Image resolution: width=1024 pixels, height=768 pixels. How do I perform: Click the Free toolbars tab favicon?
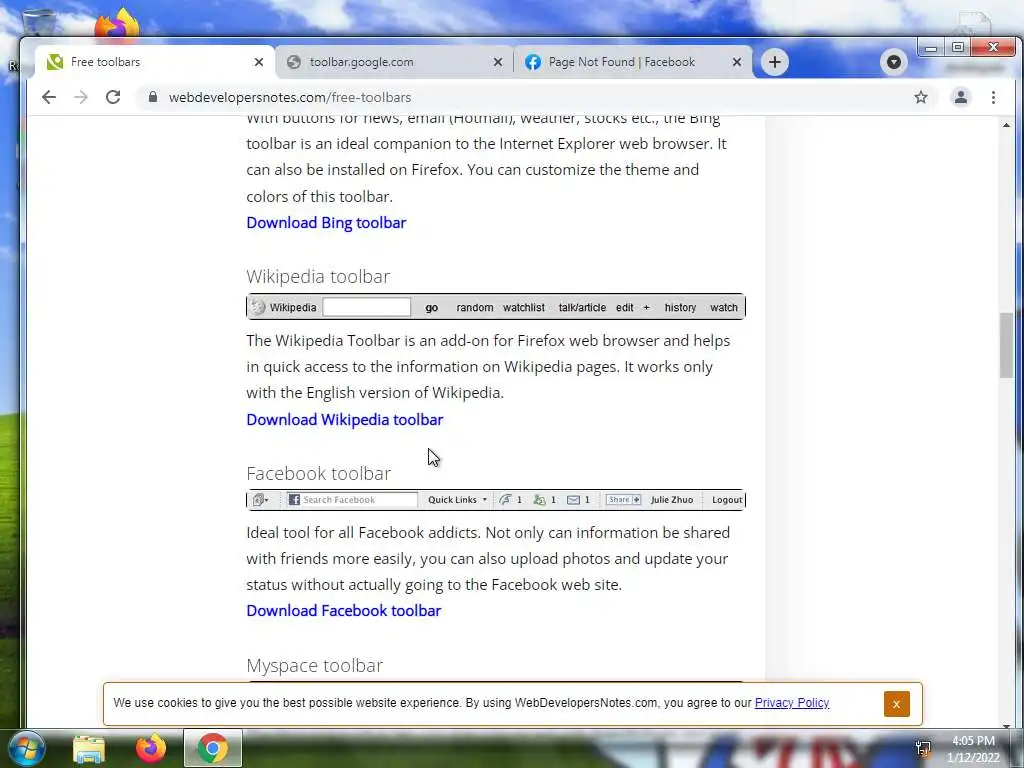(x=55, y=62)
